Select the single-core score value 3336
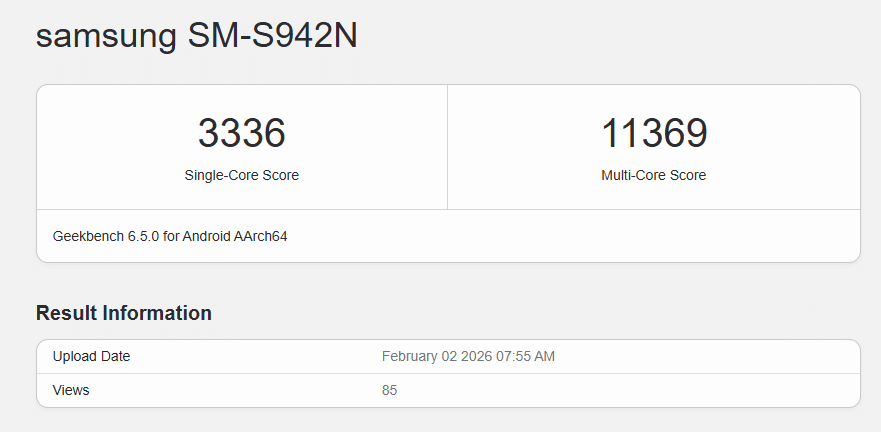 [x=242, y=133]
